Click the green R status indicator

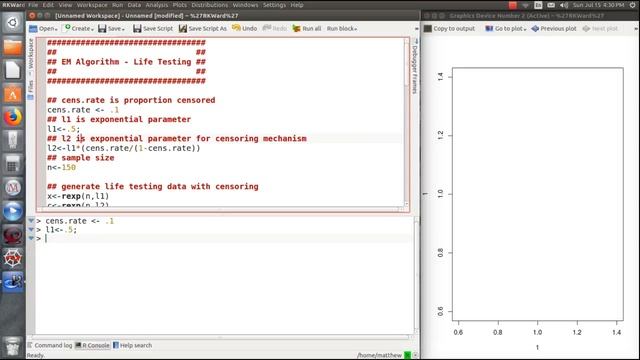407,356
